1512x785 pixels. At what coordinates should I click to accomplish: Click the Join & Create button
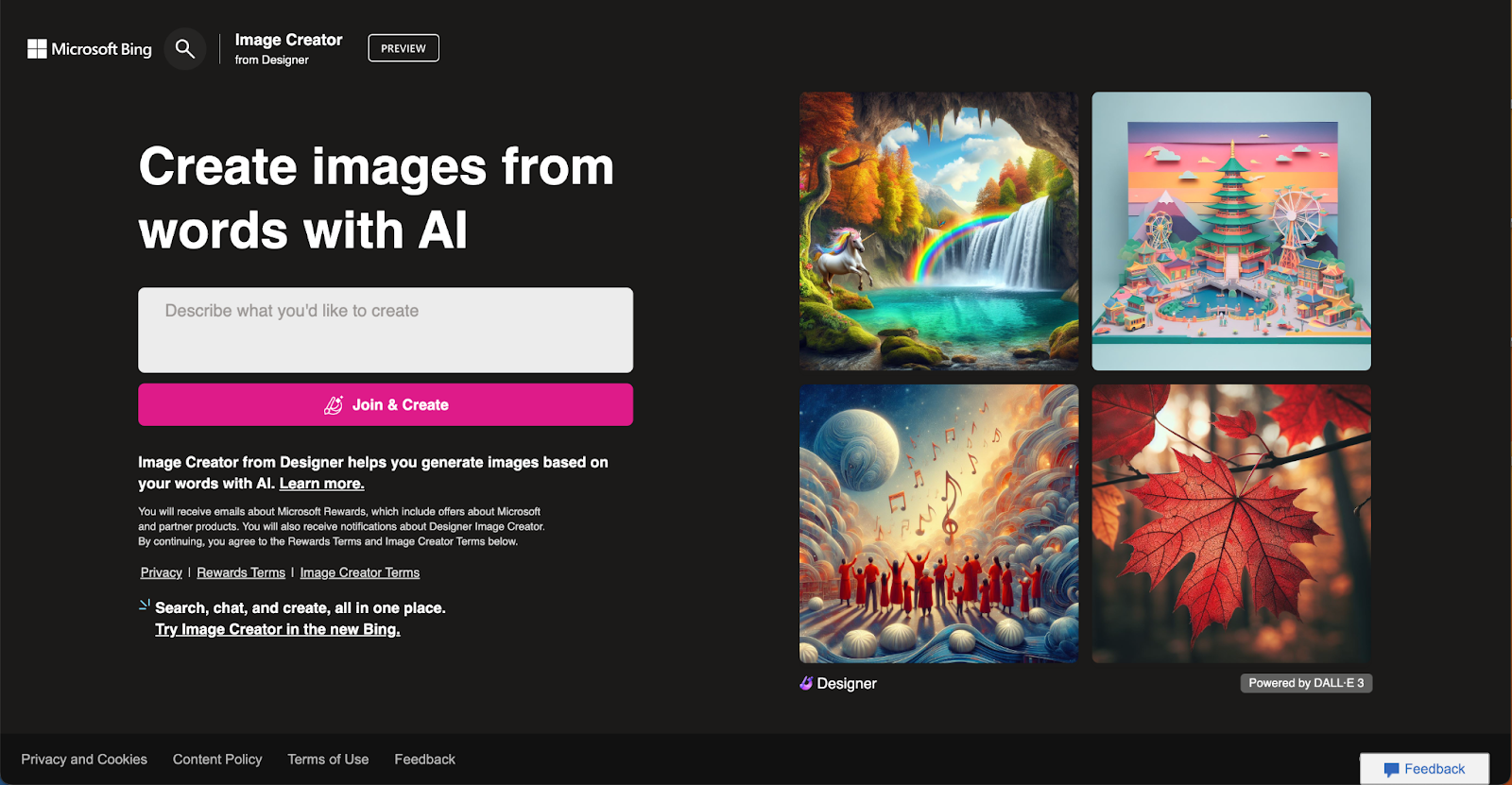click(x=386, y=404)
